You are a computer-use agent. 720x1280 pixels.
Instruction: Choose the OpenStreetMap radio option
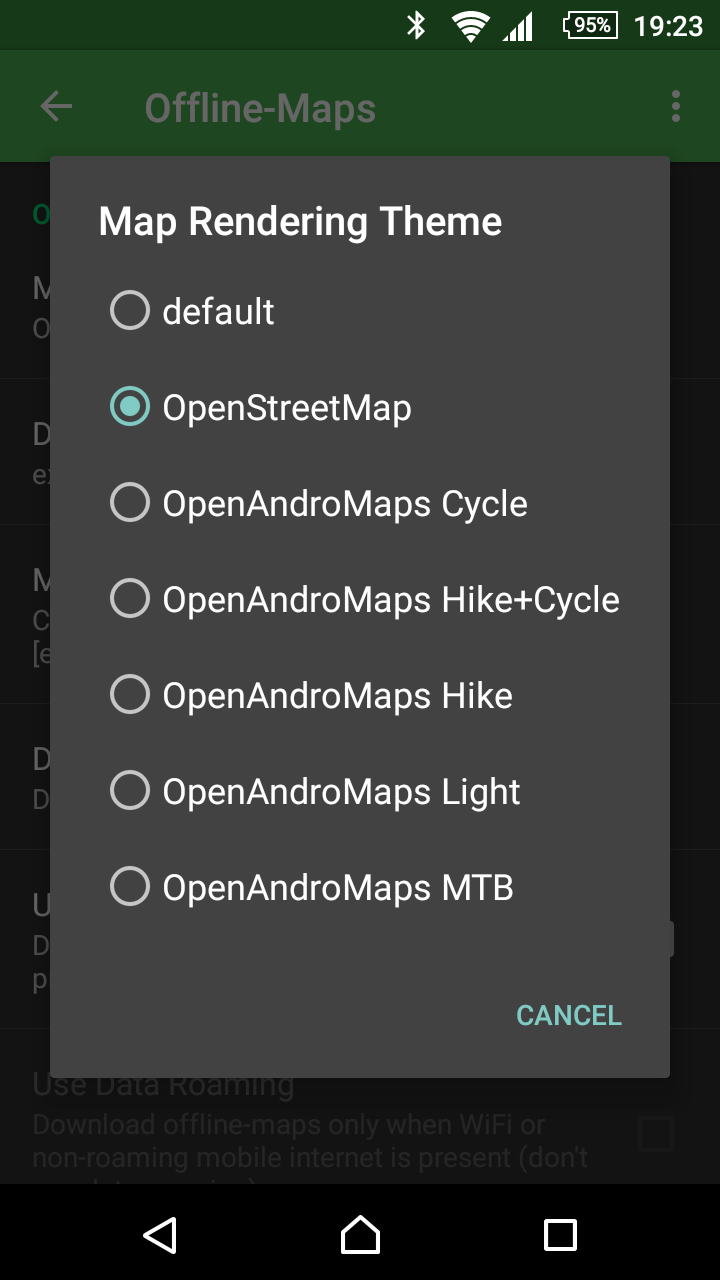[130, 407]
